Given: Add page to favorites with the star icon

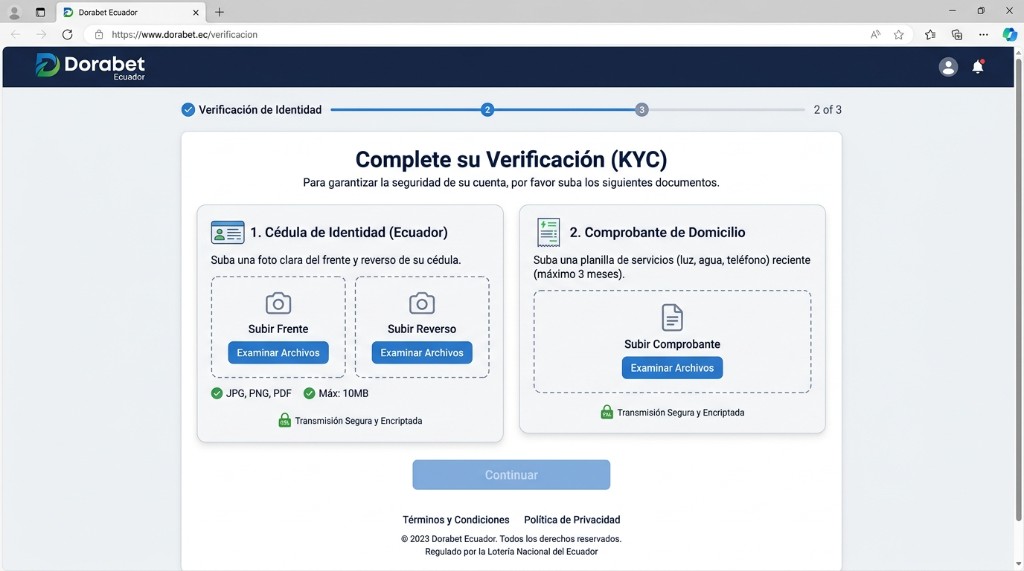Looking at the screenshot, I should point(899,35).
